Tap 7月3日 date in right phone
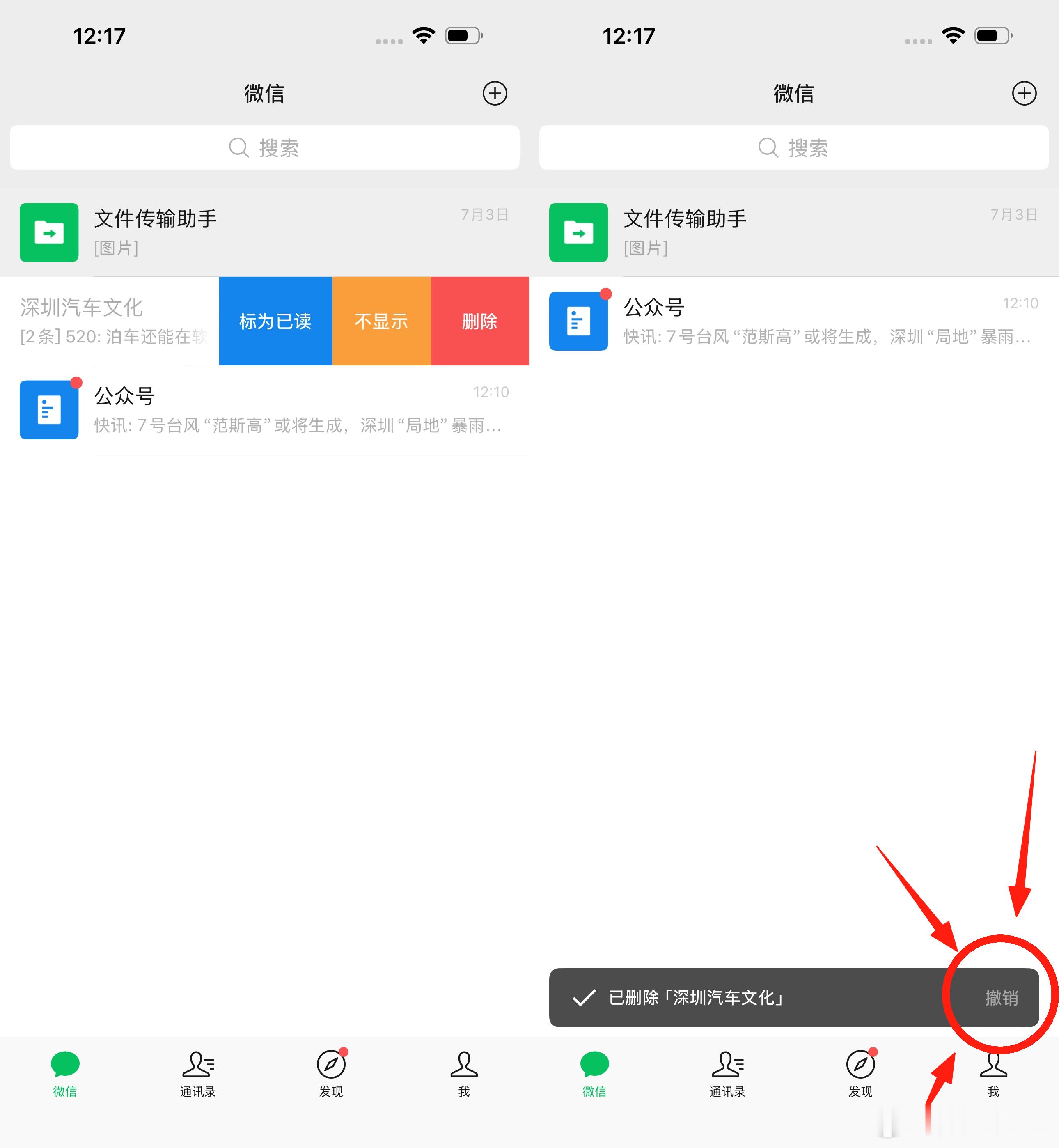1059x1148 pixels. (x=1014, y=214)
